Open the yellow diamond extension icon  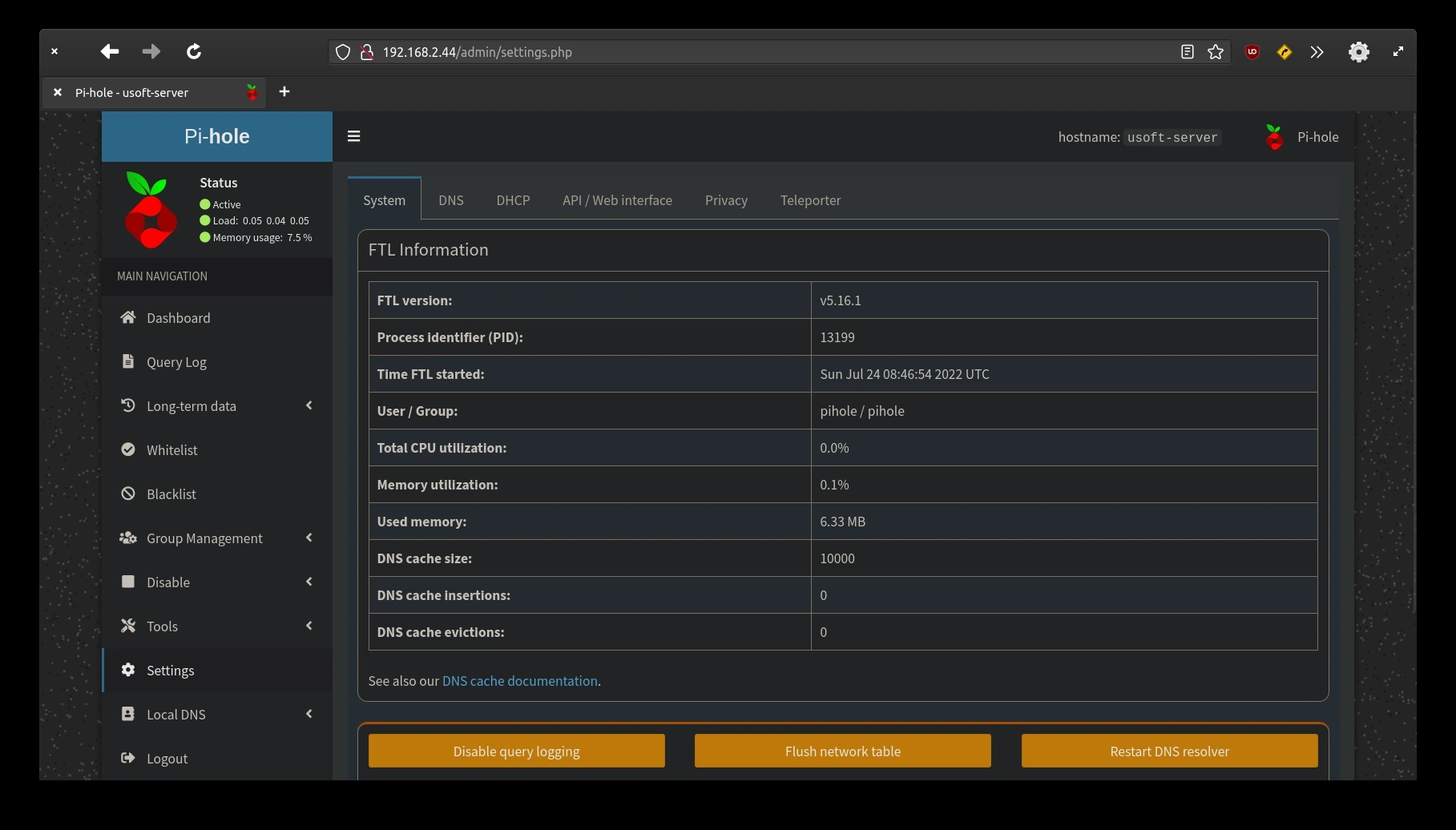pyautogui.click(x=1284, y=52)
